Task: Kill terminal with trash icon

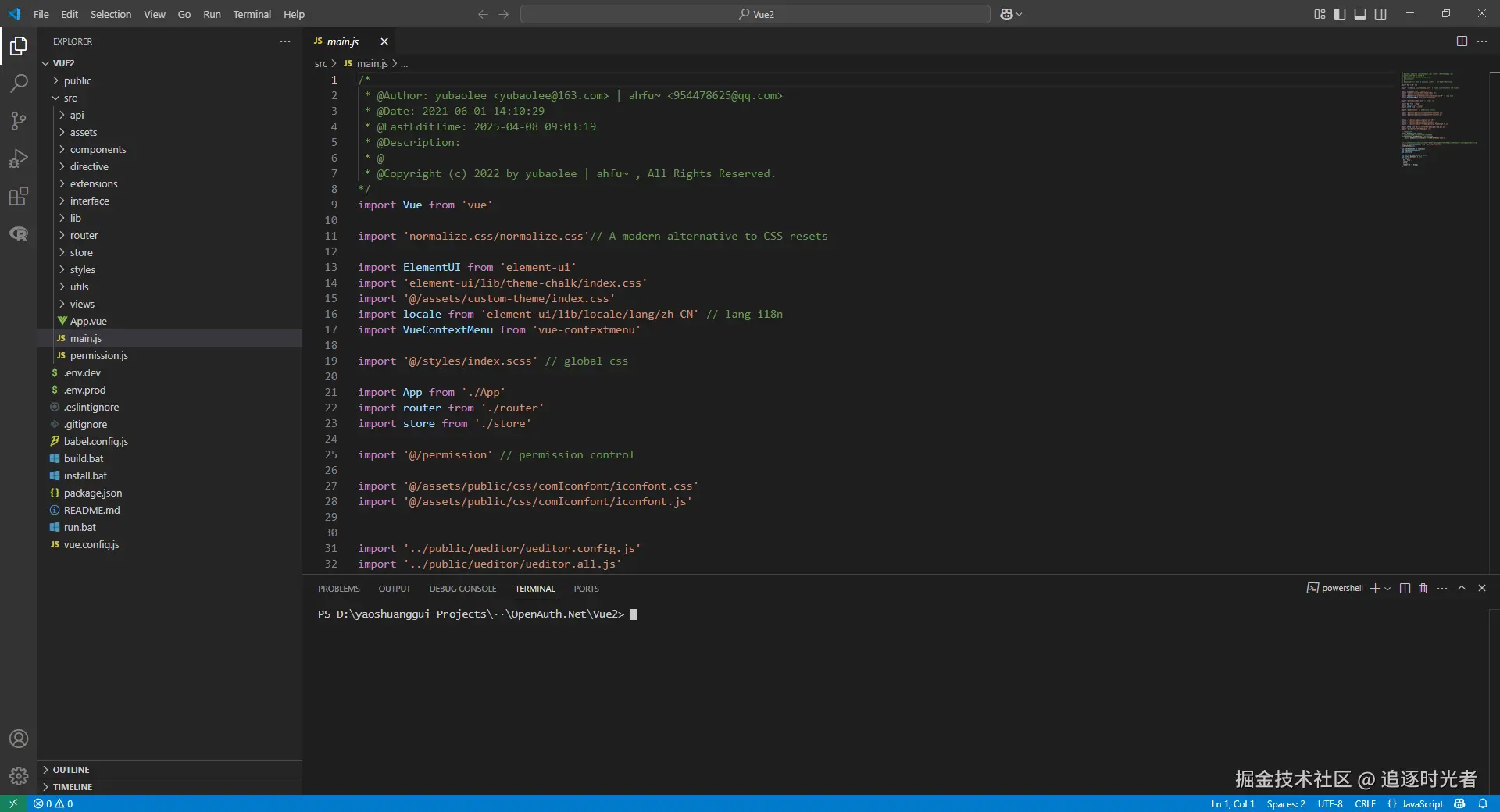Action: (1423, 589)
